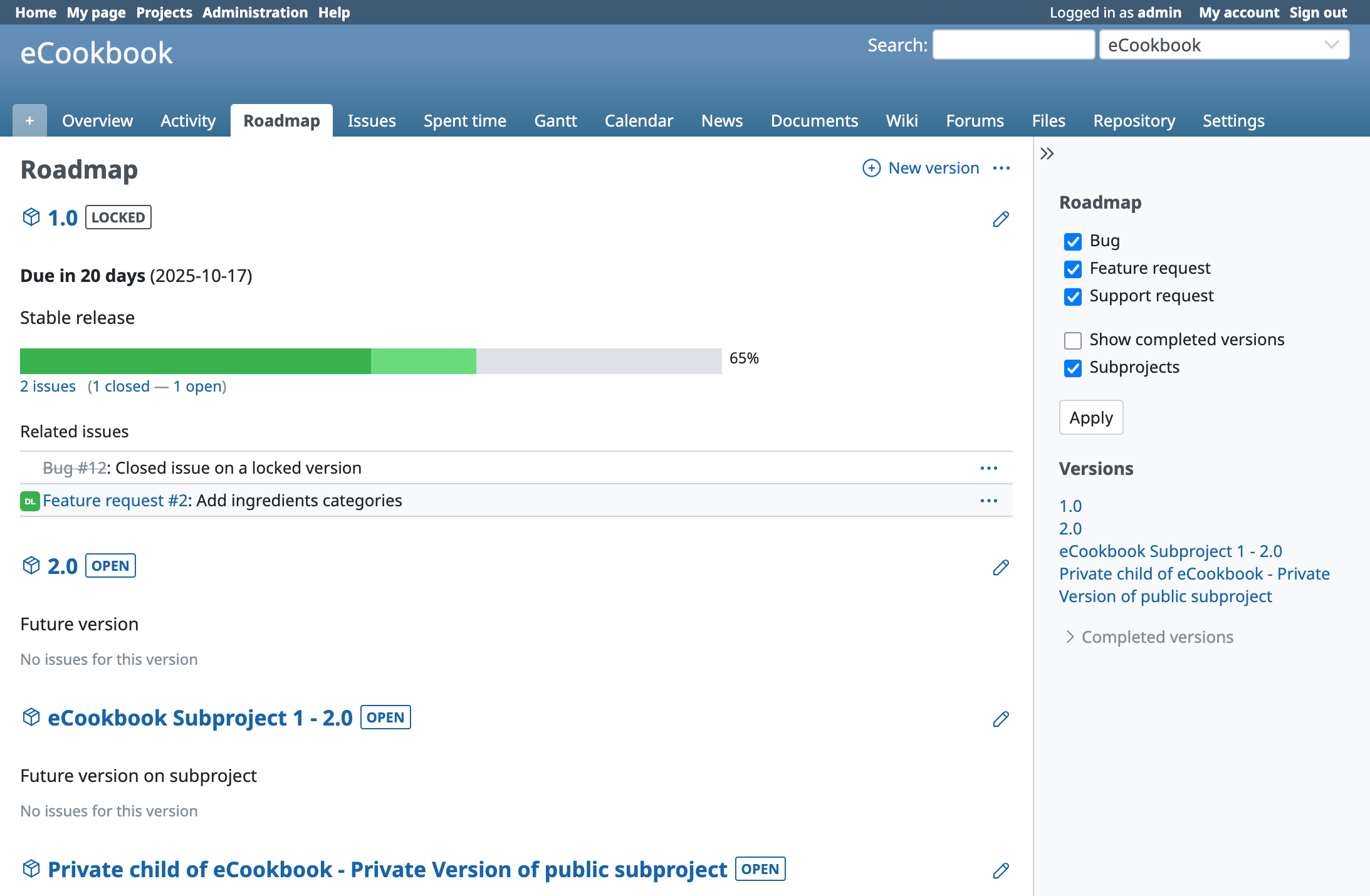Open actions menu for Bug #12 row

click(x=988, y=468)
